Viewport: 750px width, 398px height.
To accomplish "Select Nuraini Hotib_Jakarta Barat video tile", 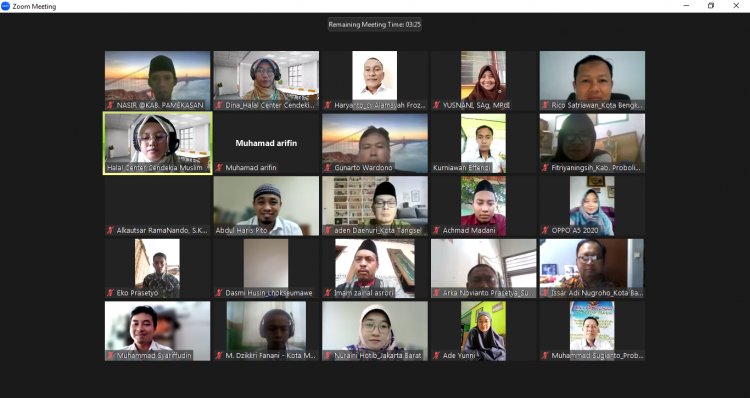I will pos(375,331).
